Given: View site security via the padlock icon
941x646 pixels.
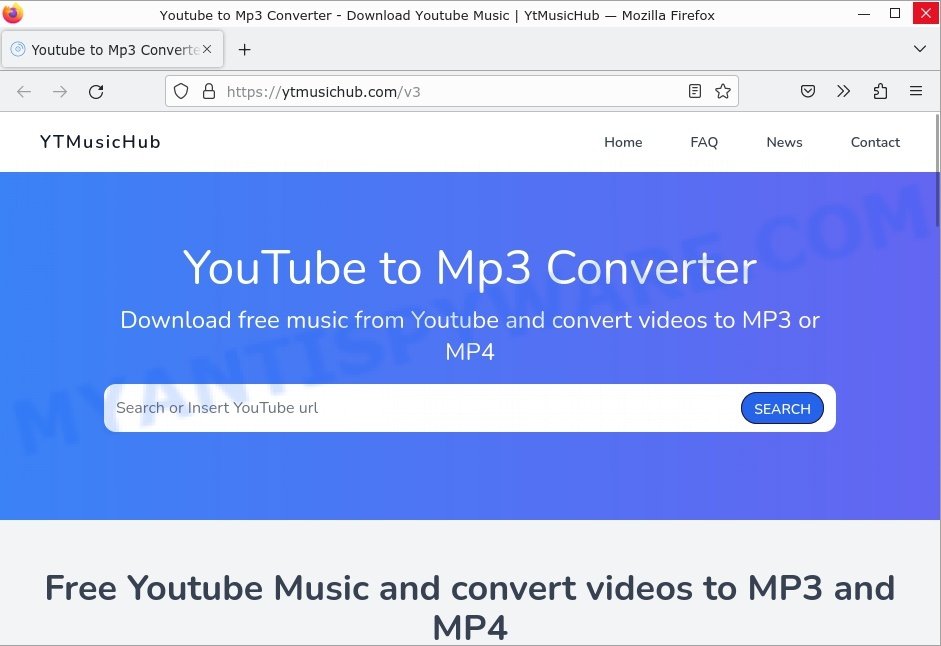Looking at the screenshot, I should (x=209, y=91).
